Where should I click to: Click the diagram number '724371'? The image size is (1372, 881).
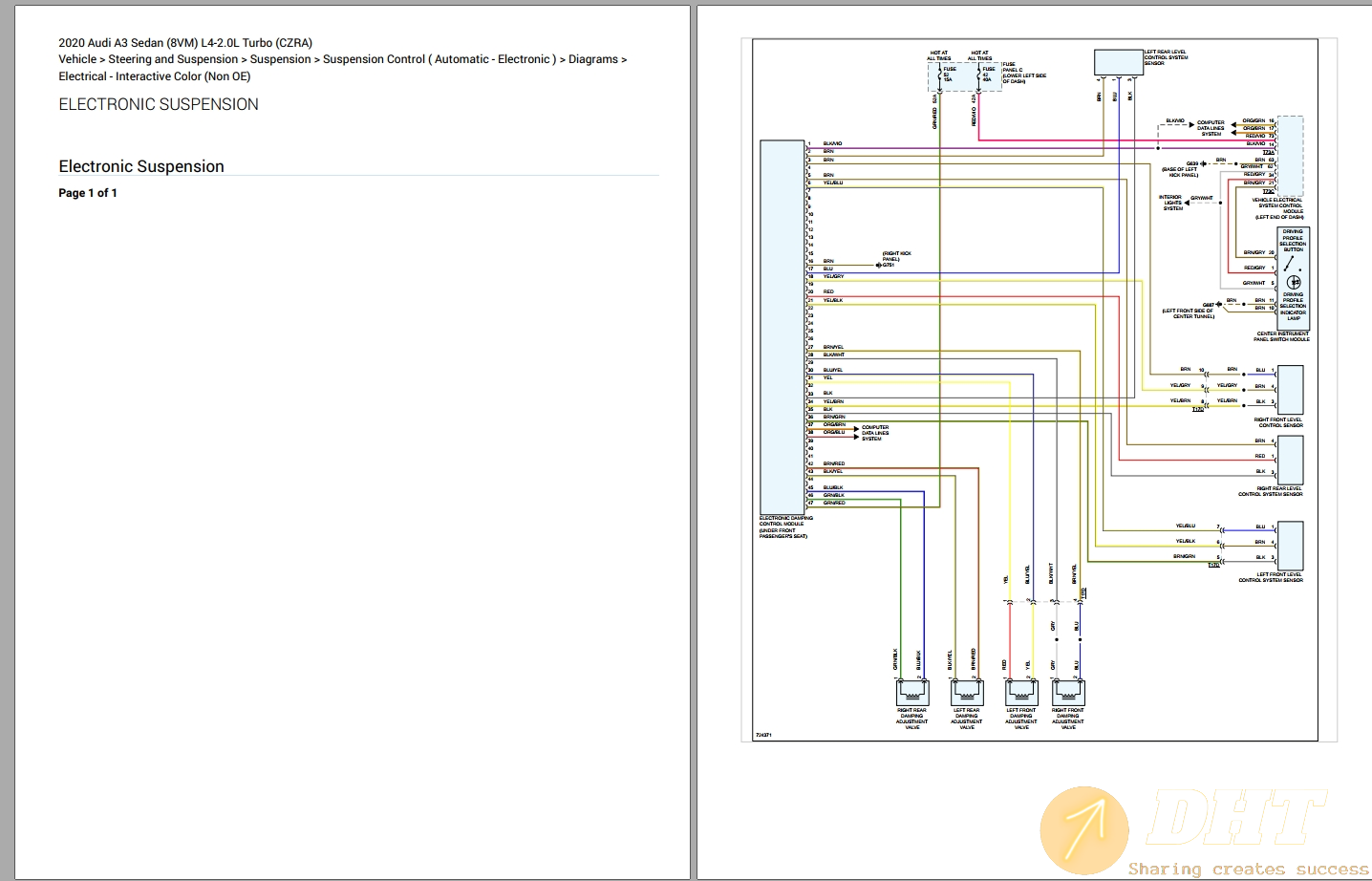click(x=763, y=735)
